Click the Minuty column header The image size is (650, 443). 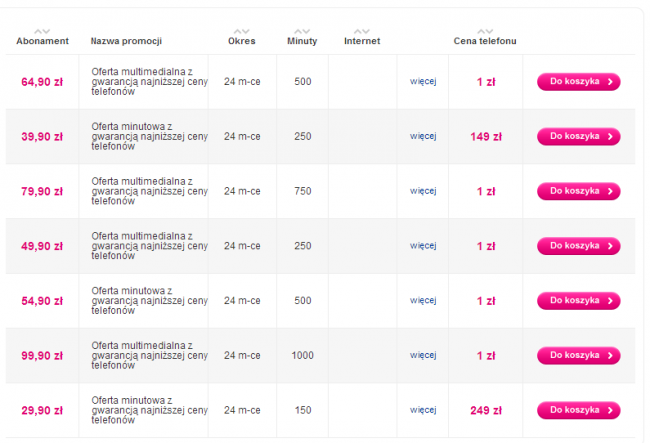302,41
